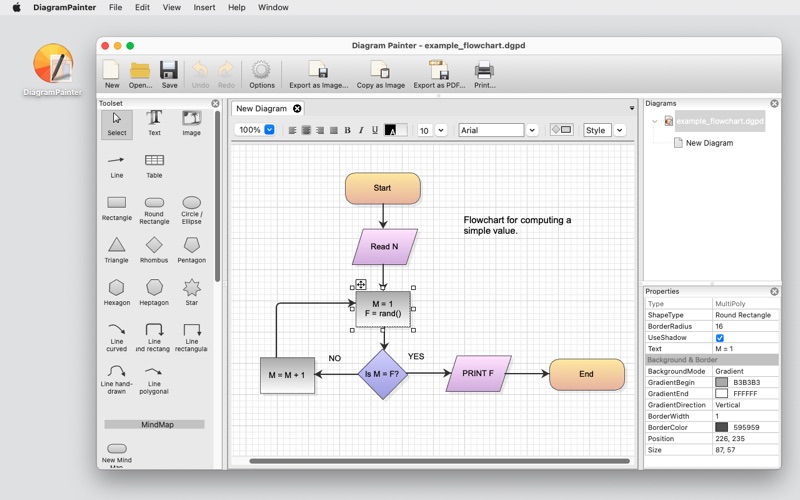
Task: Open the font size dropdown arrow
Action: [x=441, y=130]
